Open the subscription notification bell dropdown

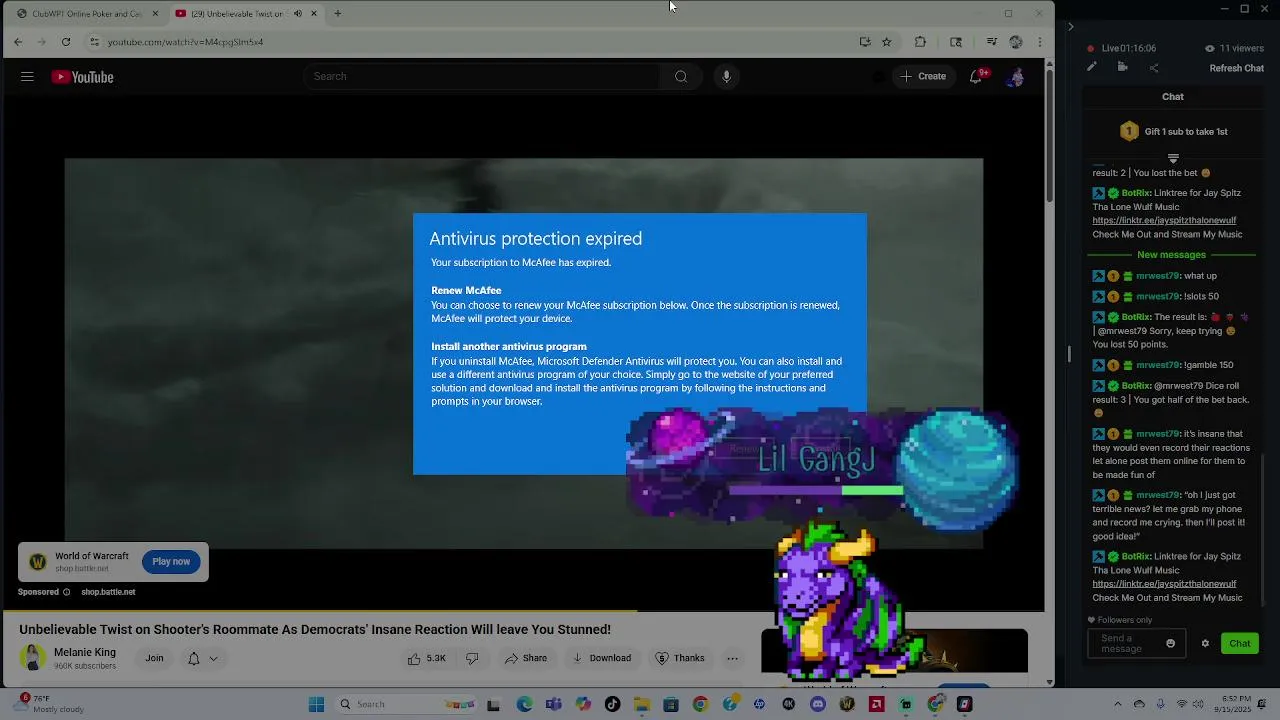[x=202, y=658]
